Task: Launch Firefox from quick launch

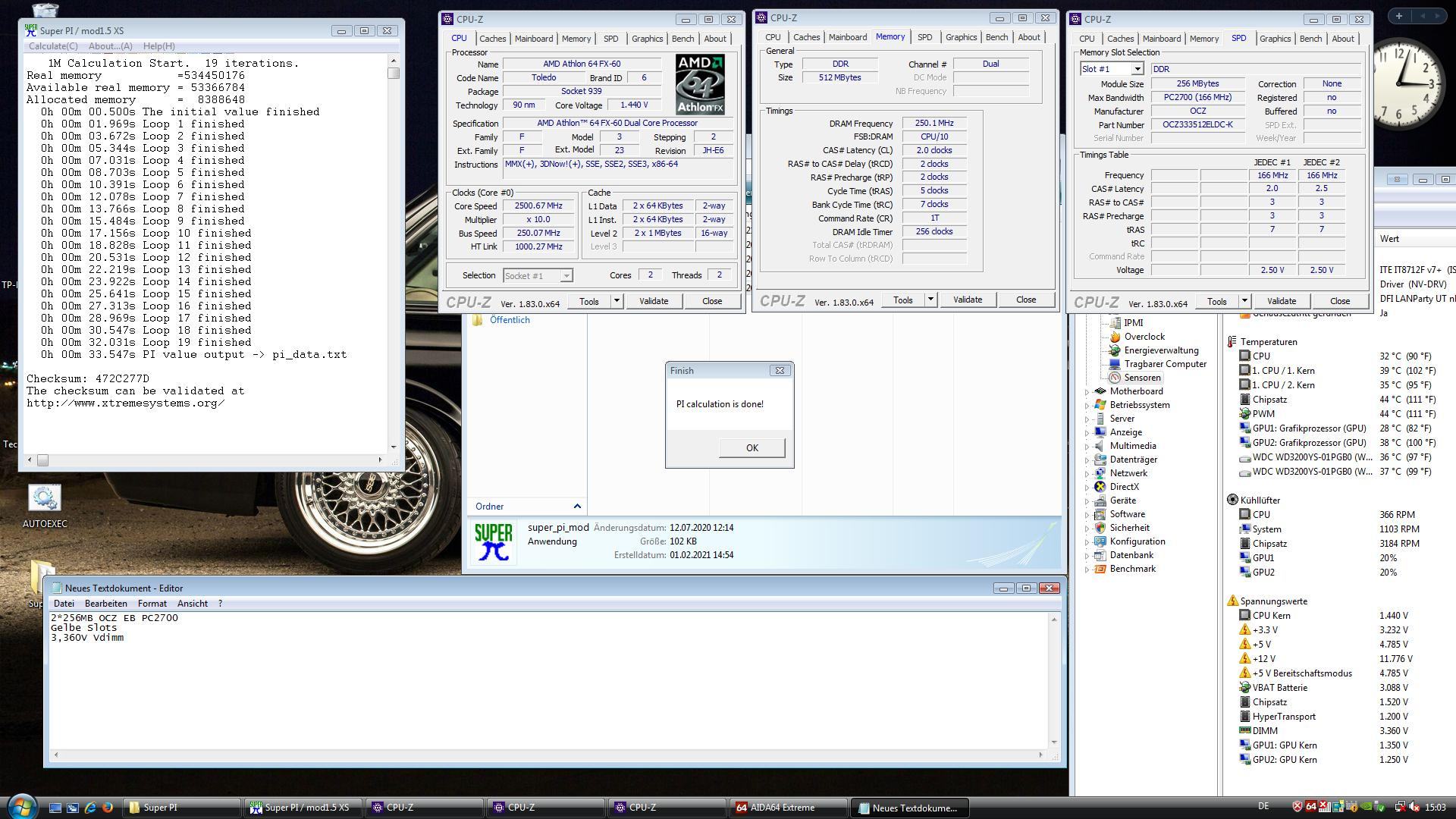Action: point(108,808)
